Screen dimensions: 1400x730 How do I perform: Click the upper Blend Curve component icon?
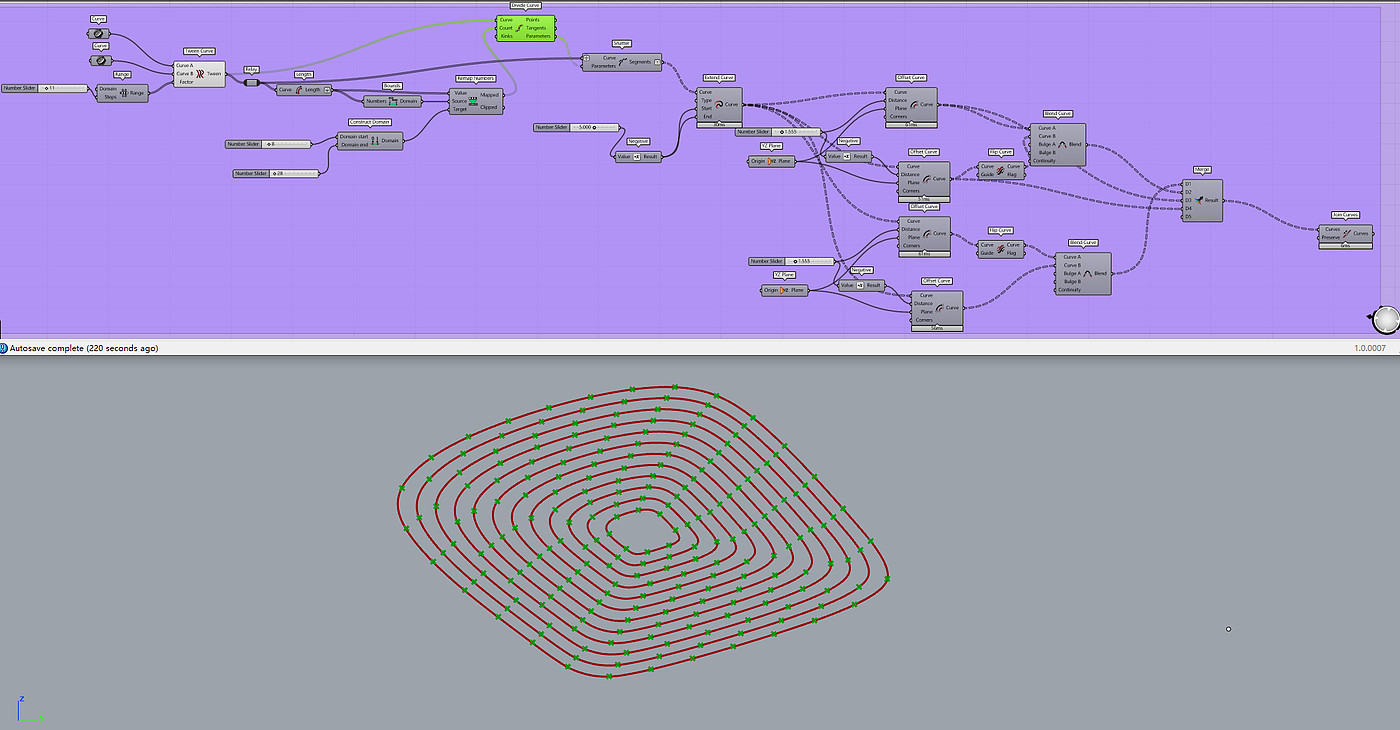1061,144
